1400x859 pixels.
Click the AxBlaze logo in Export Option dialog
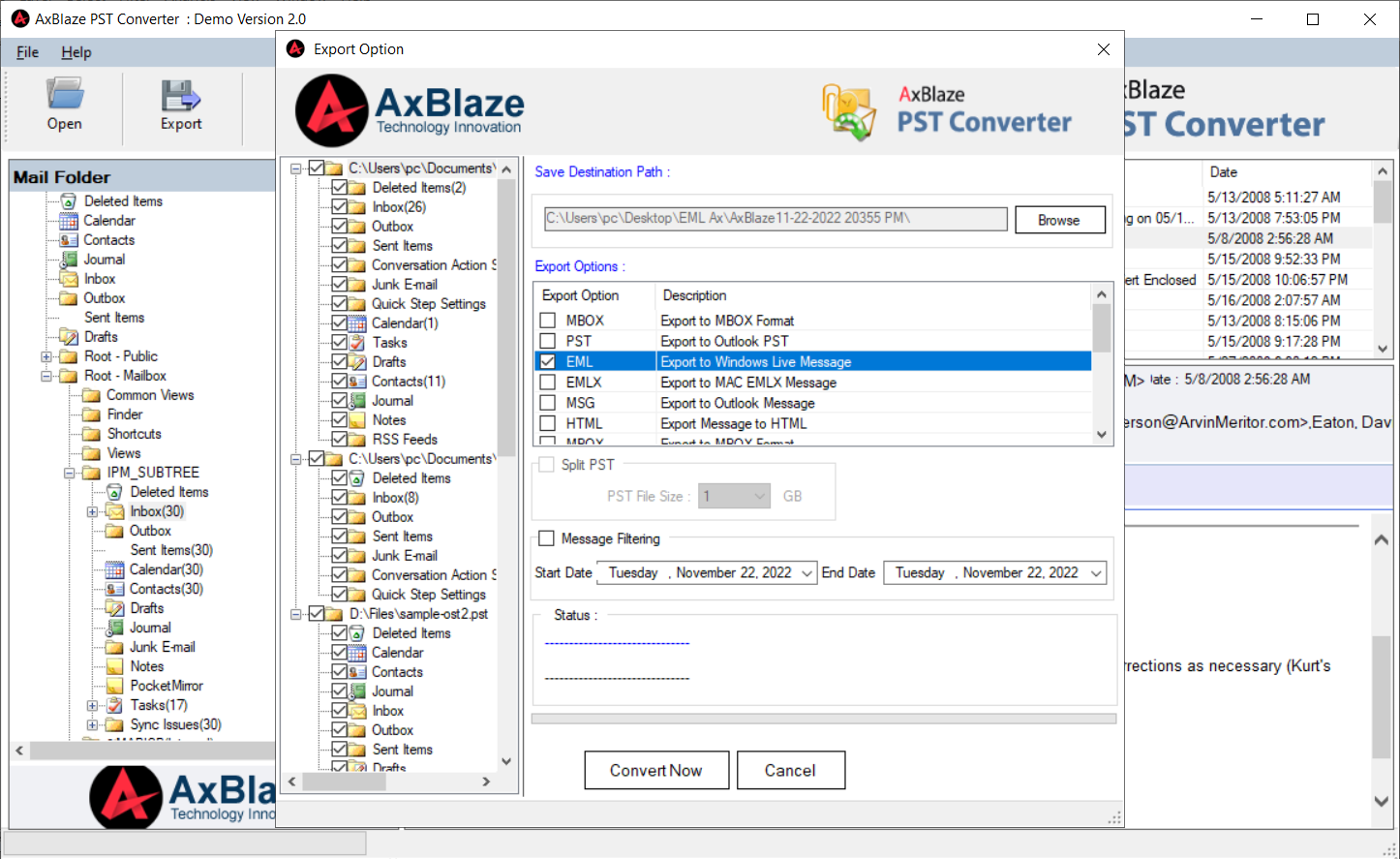coord(410,111)
